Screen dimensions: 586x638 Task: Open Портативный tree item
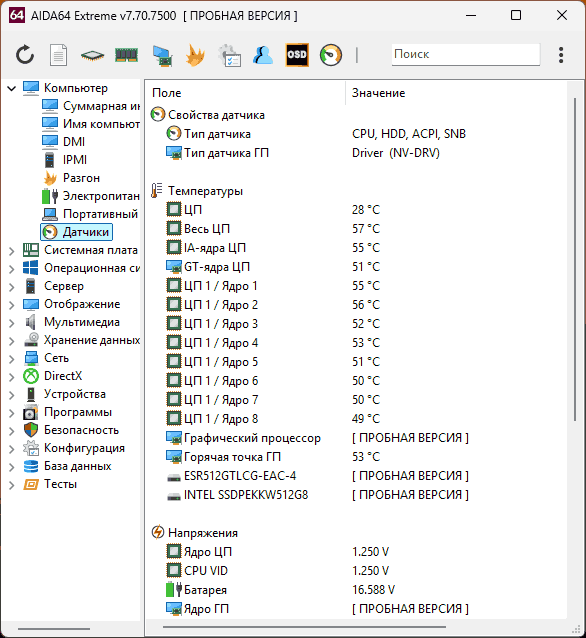pos(90,214)
